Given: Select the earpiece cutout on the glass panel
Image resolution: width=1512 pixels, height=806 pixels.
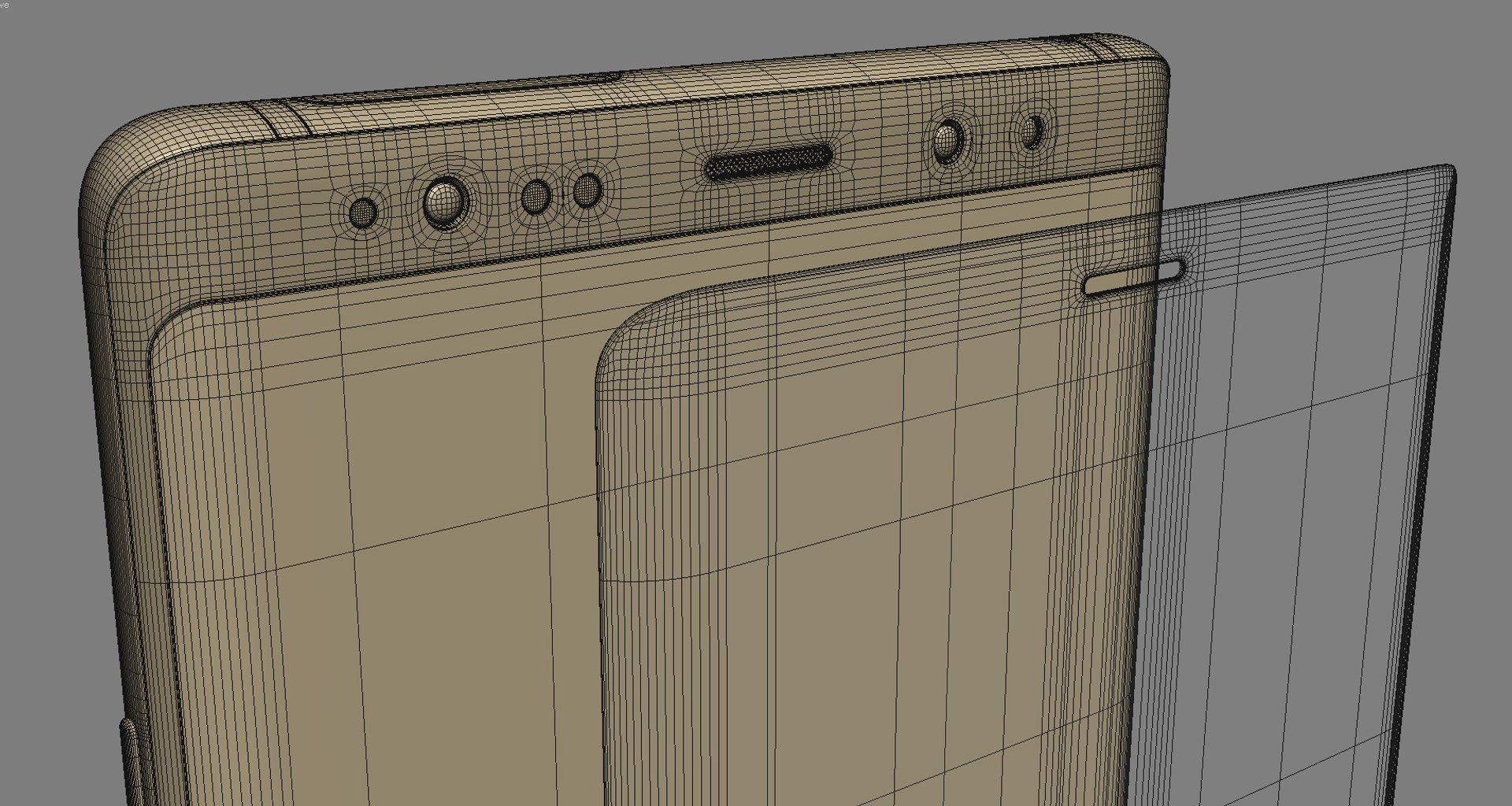Looking at the screenshot, I should (1135, 277).
